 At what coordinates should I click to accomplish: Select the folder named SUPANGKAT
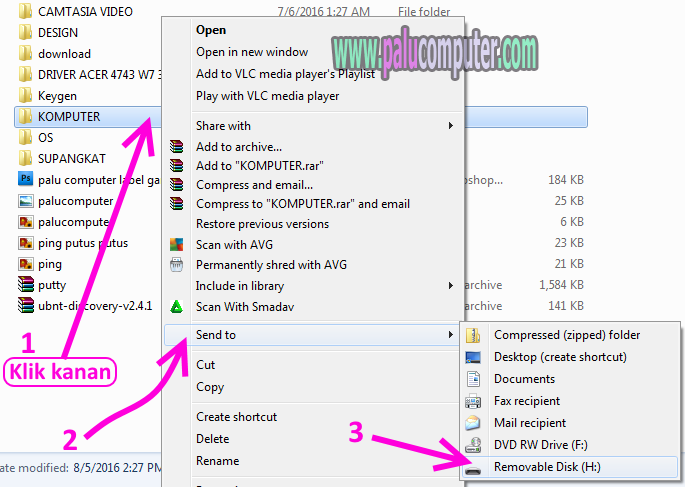tap(72, 159)
